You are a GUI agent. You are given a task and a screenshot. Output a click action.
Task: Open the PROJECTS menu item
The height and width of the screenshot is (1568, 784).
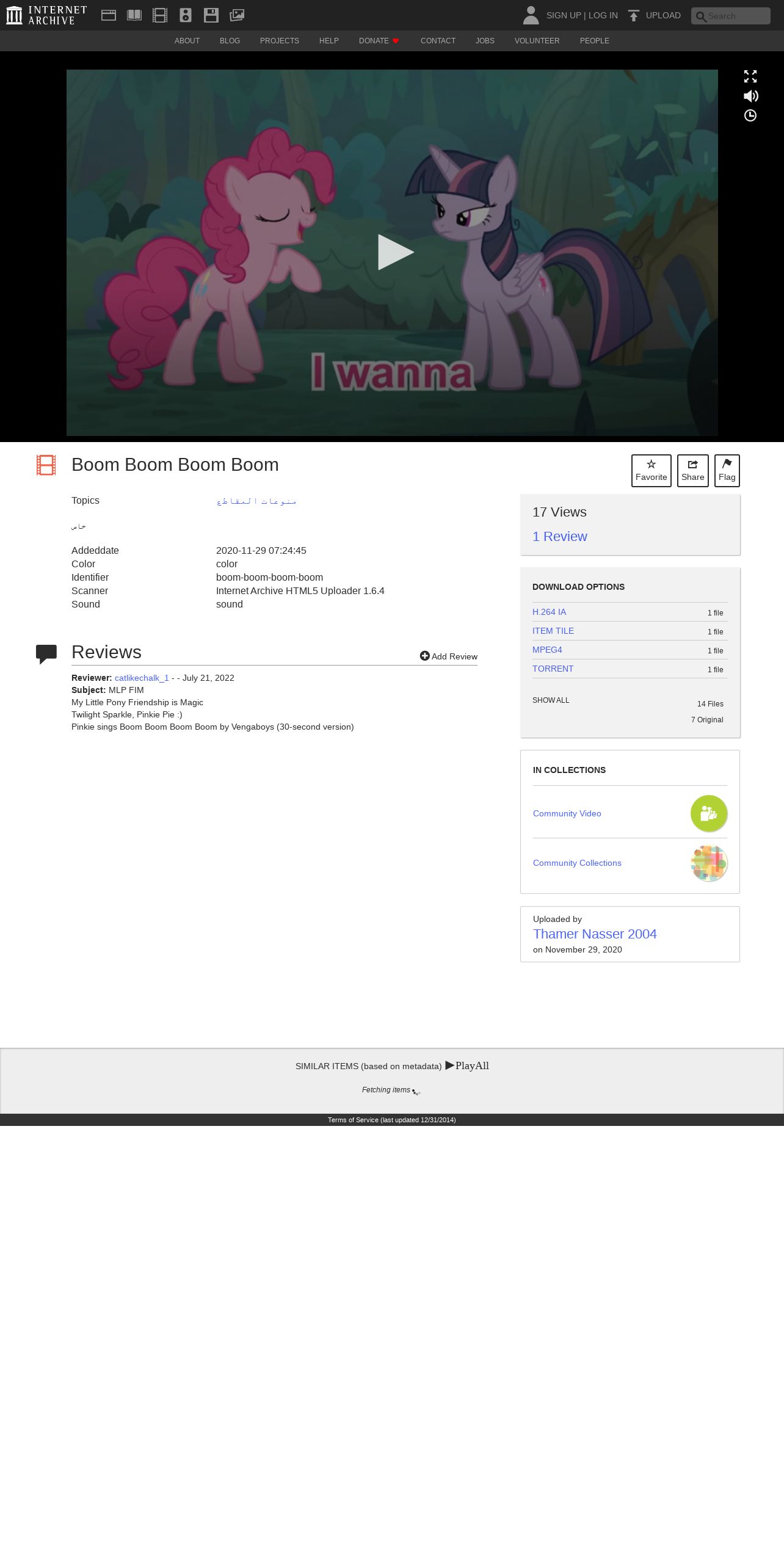(280, 41)
